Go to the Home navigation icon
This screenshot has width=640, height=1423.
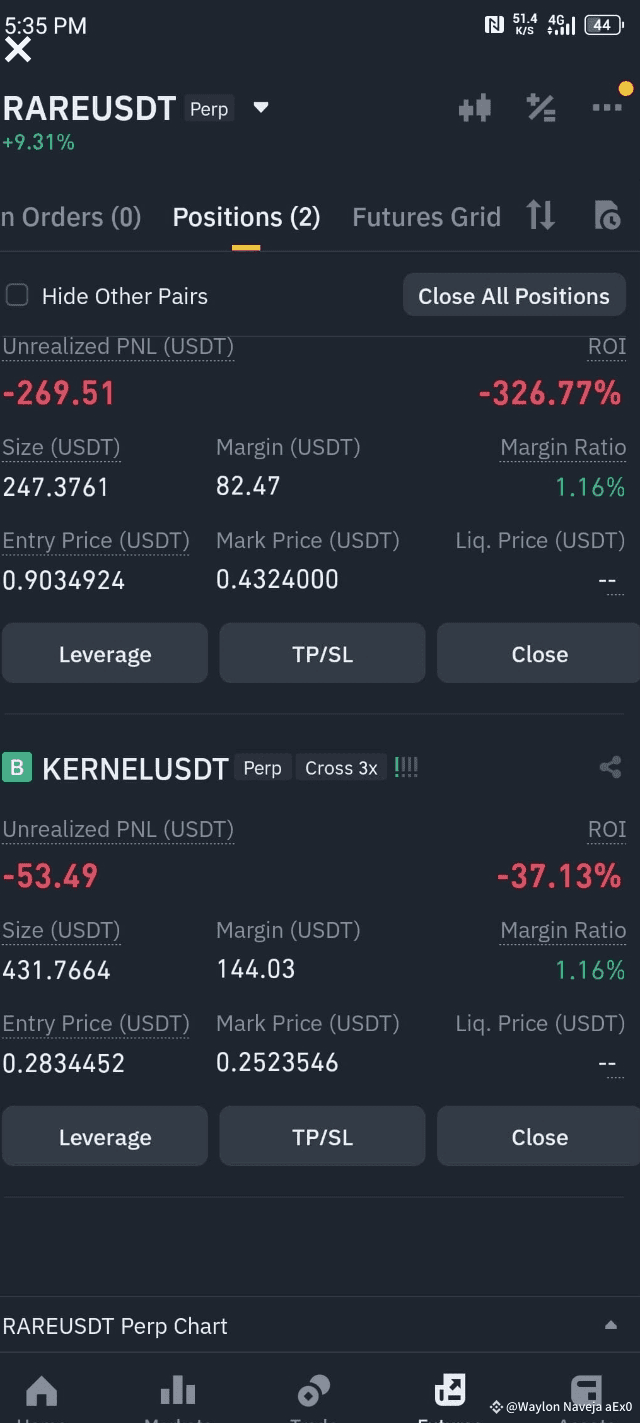(x=41, y=1391)
